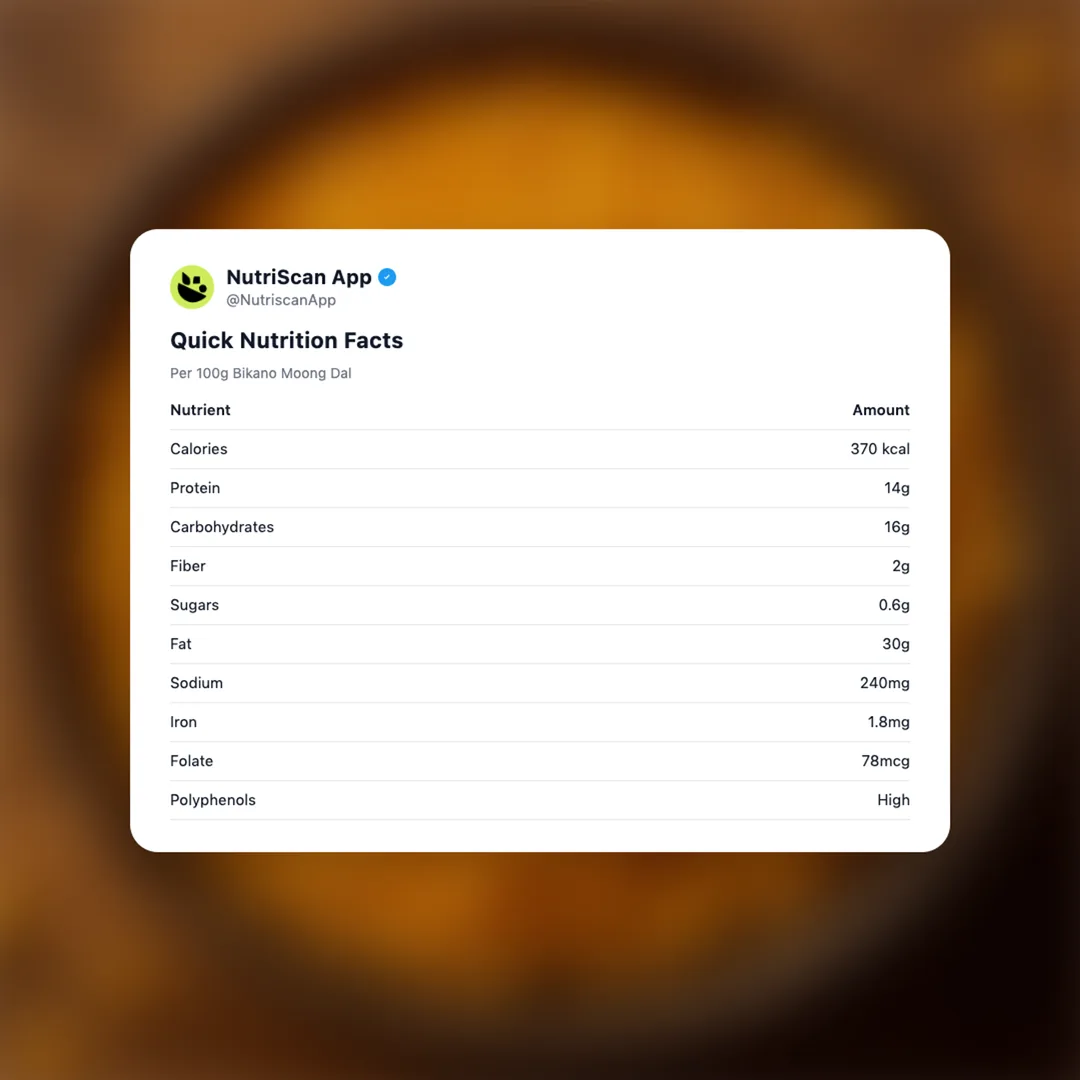Click the NutriScan App profile avatar

tap(192, 287)
